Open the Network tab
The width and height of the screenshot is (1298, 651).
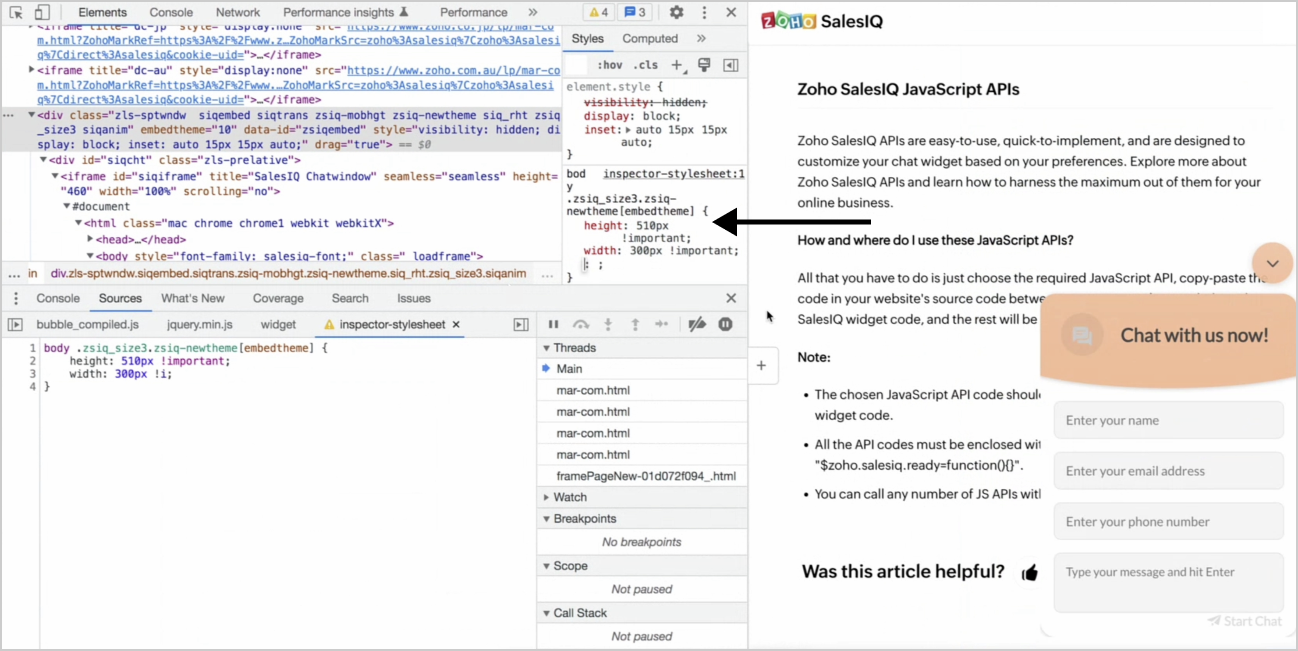(238, 13)
